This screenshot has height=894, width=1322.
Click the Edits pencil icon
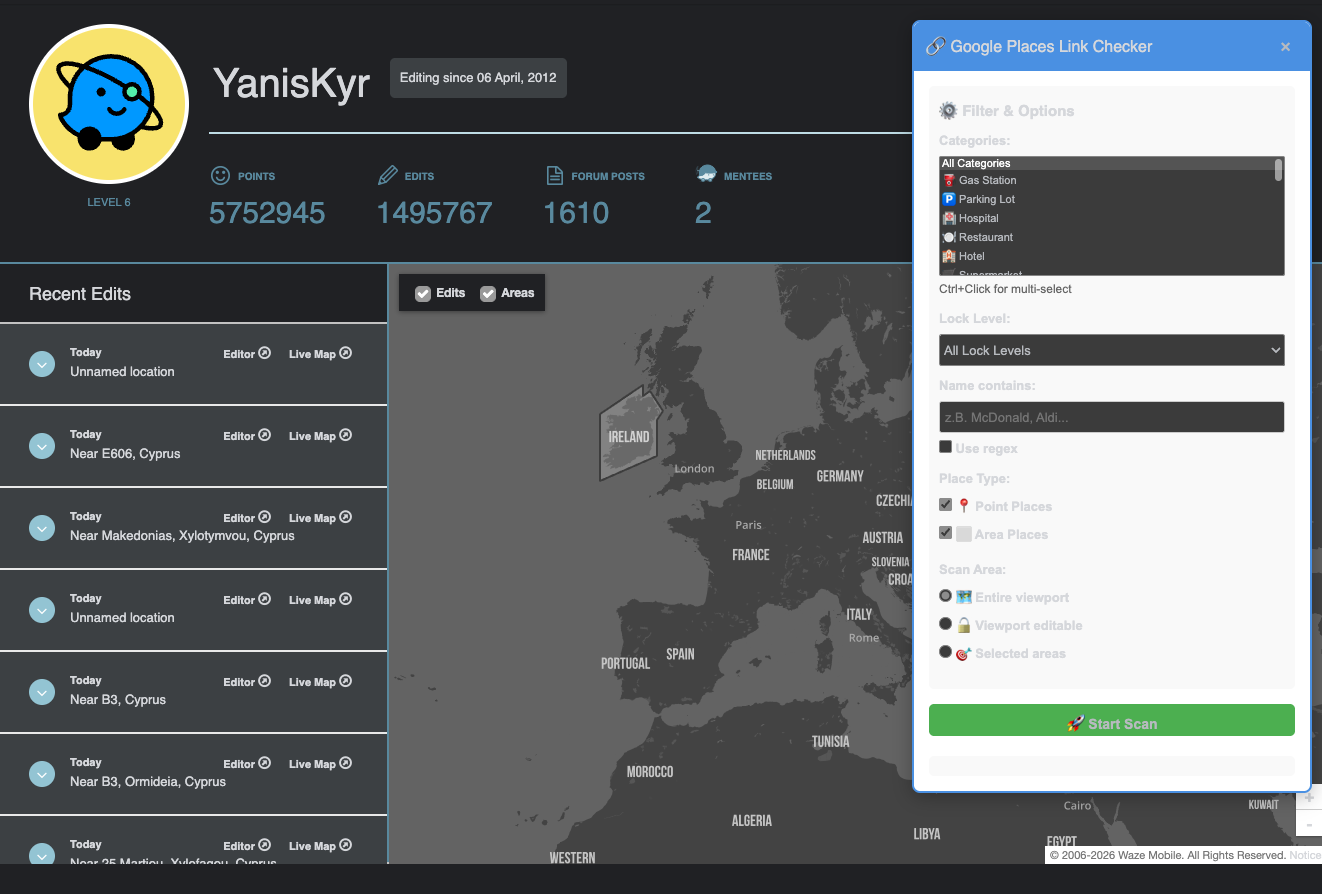click(387, 176)
